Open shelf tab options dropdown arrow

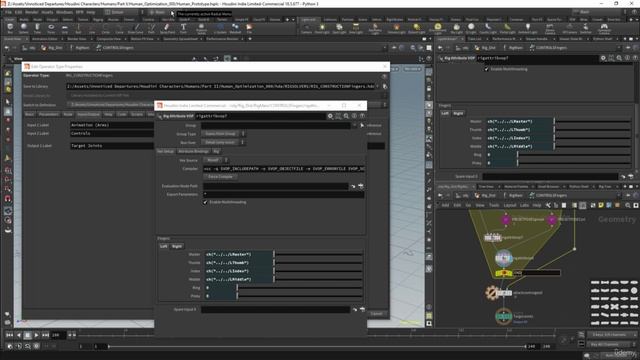(293, 19)
